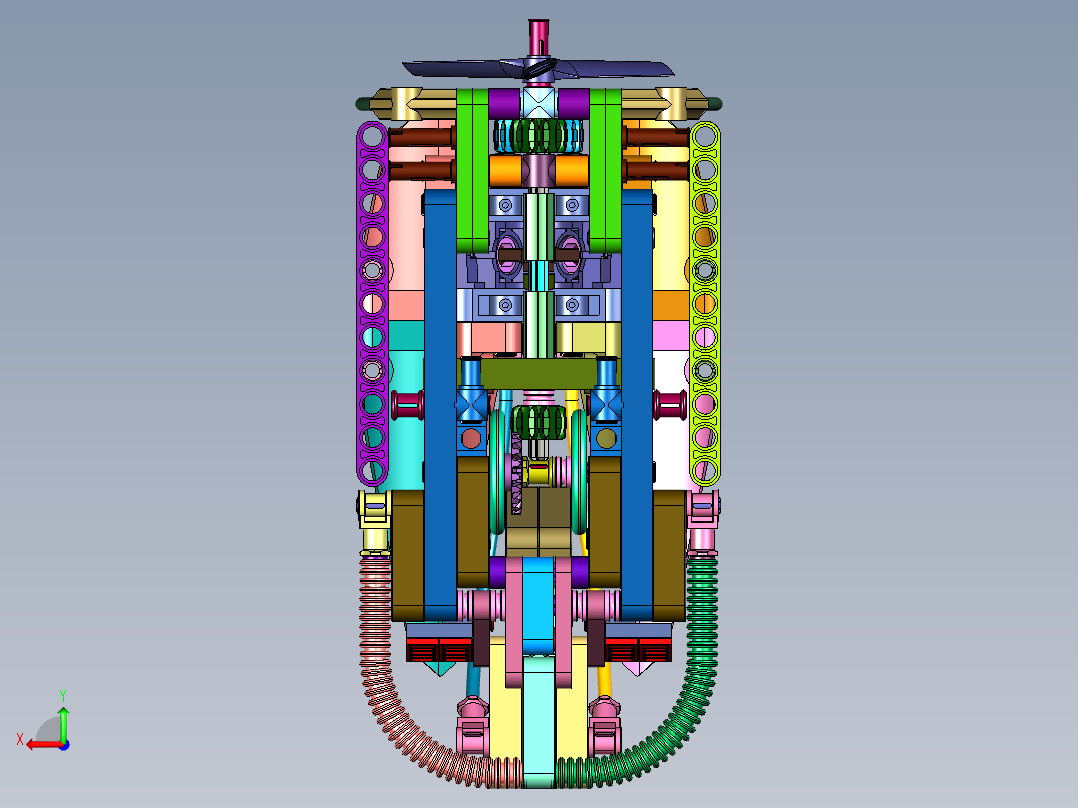Select the olive crossbar in the model center

tap(538, 374)
